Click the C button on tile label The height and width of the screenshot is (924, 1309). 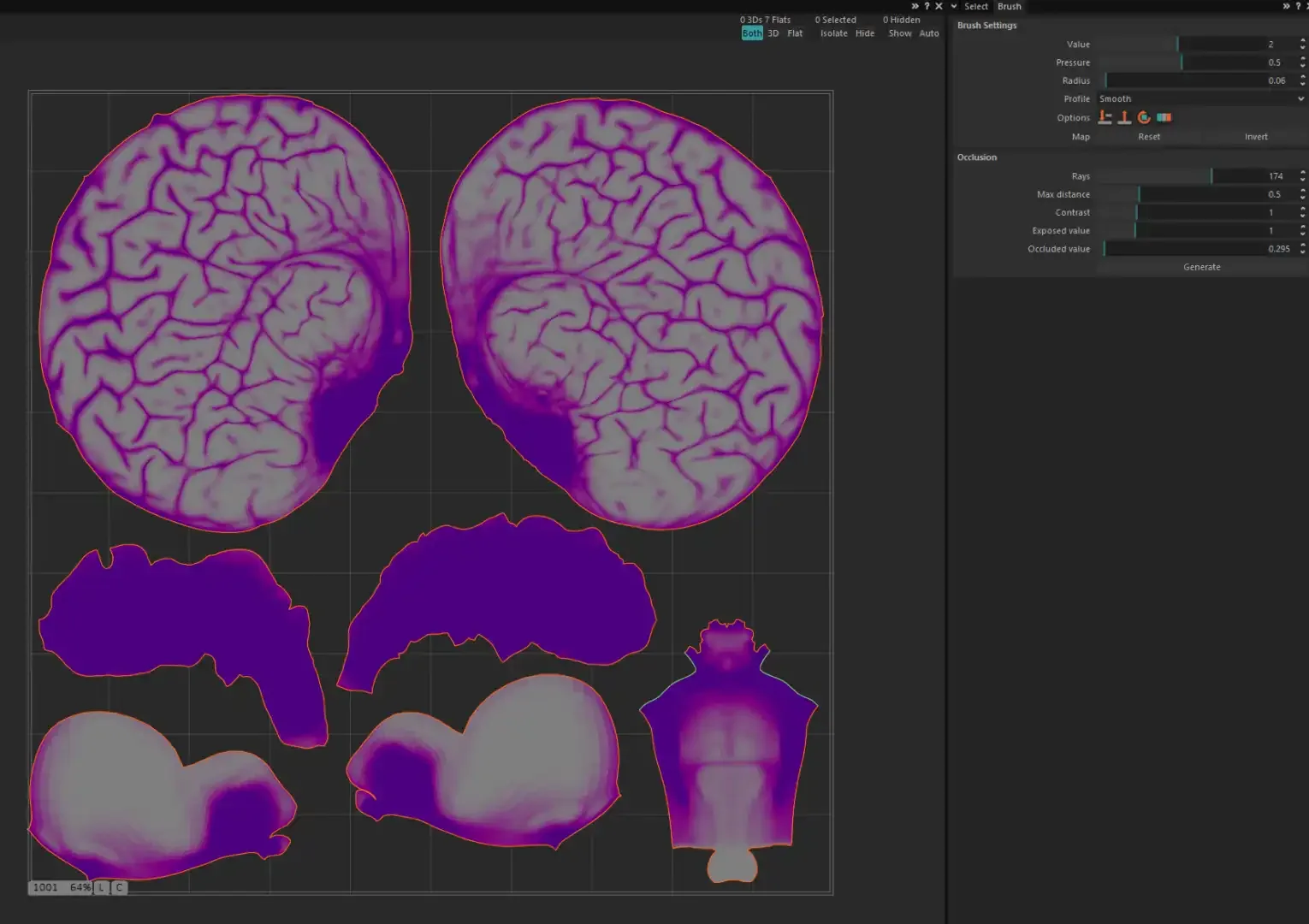coord(119,887)
